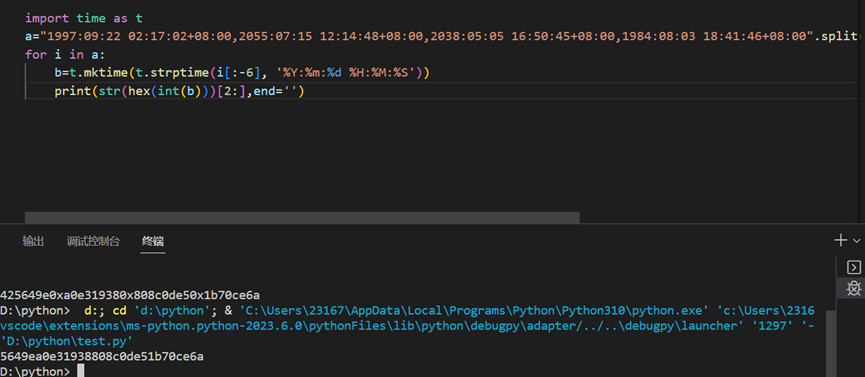The width and height of the screenshot is (865, 377).
Task: Click the terminal prompt cursor after 'D:\python>'
Action: tap(81, 371)
